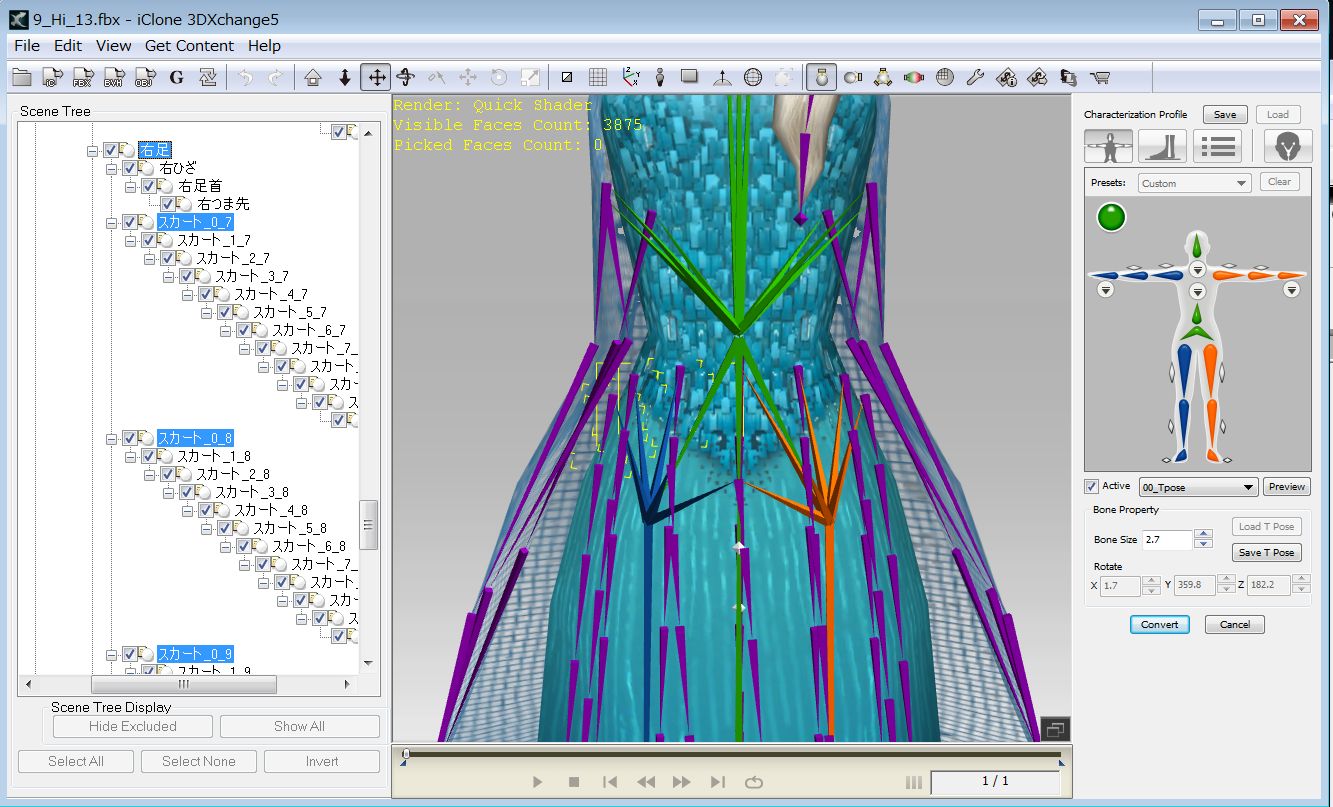1333x807 pixels.
Task: Click the Home view toolbar icon
Action: click(x=313, y=77)
